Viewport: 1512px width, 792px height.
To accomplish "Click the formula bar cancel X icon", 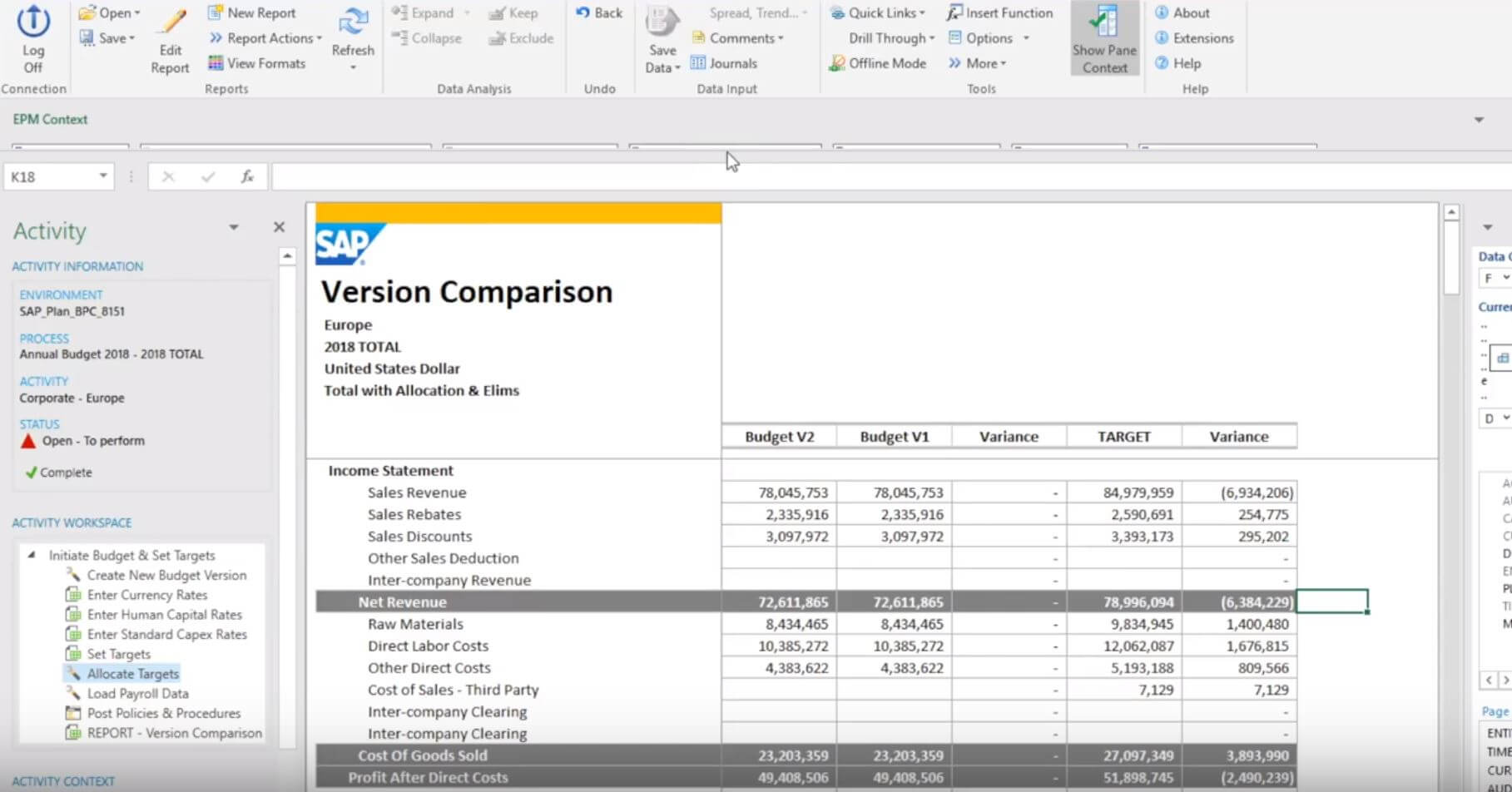I will pyautogui.click(x=168, y=176).
